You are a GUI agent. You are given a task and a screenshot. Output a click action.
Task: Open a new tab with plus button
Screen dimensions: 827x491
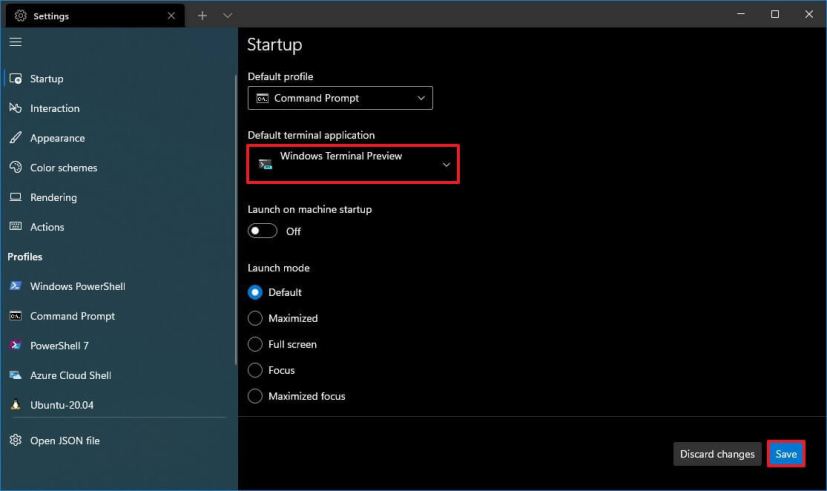click(x=202, y=15)
